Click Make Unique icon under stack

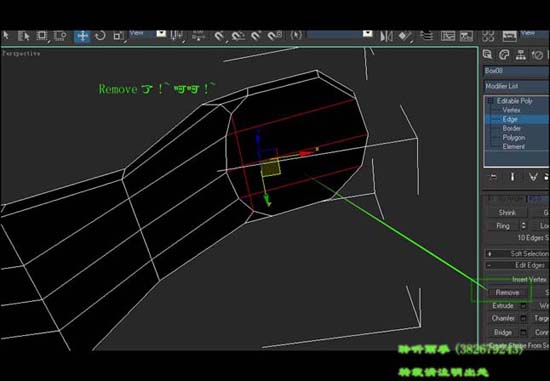click(533, 177)
